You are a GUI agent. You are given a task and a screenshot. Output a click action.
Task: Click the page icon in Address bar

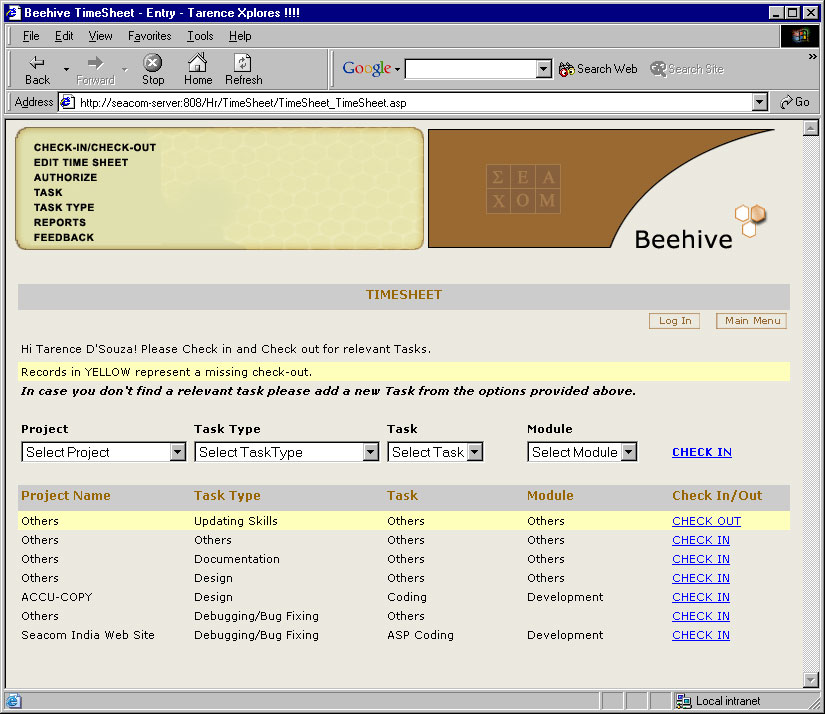coord(67,102)
